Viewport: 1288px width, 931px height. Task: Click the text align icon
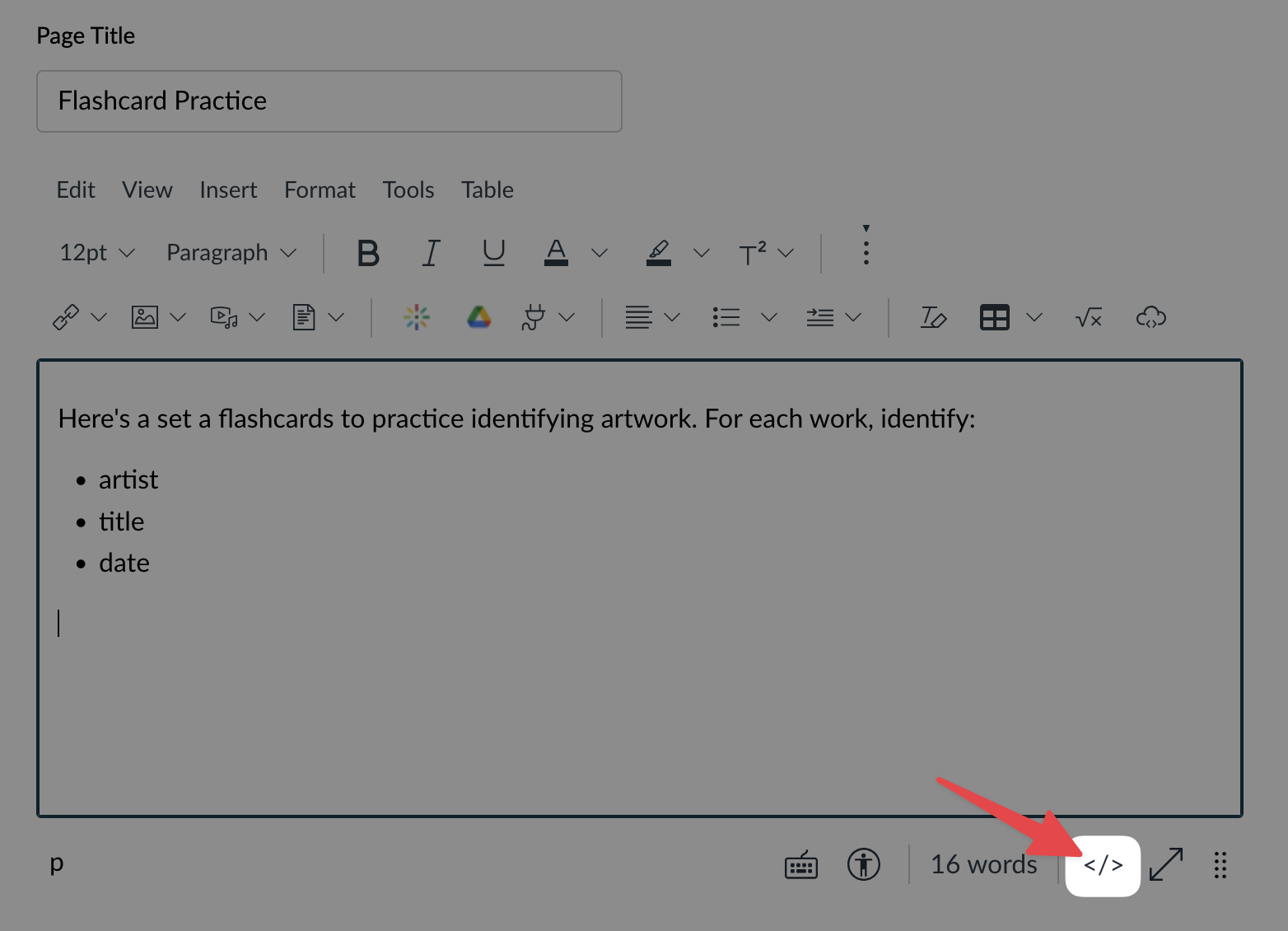pyautogui.click(x=638, y=317)
